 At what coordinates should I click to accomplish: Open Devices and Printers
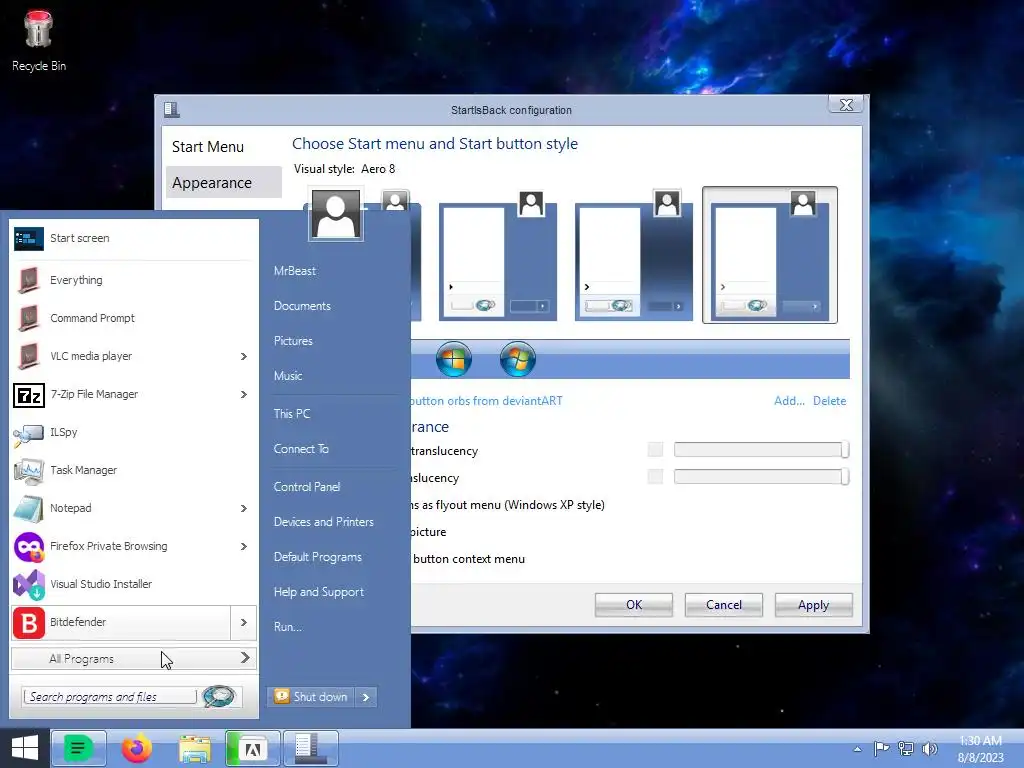coord(324,522)
